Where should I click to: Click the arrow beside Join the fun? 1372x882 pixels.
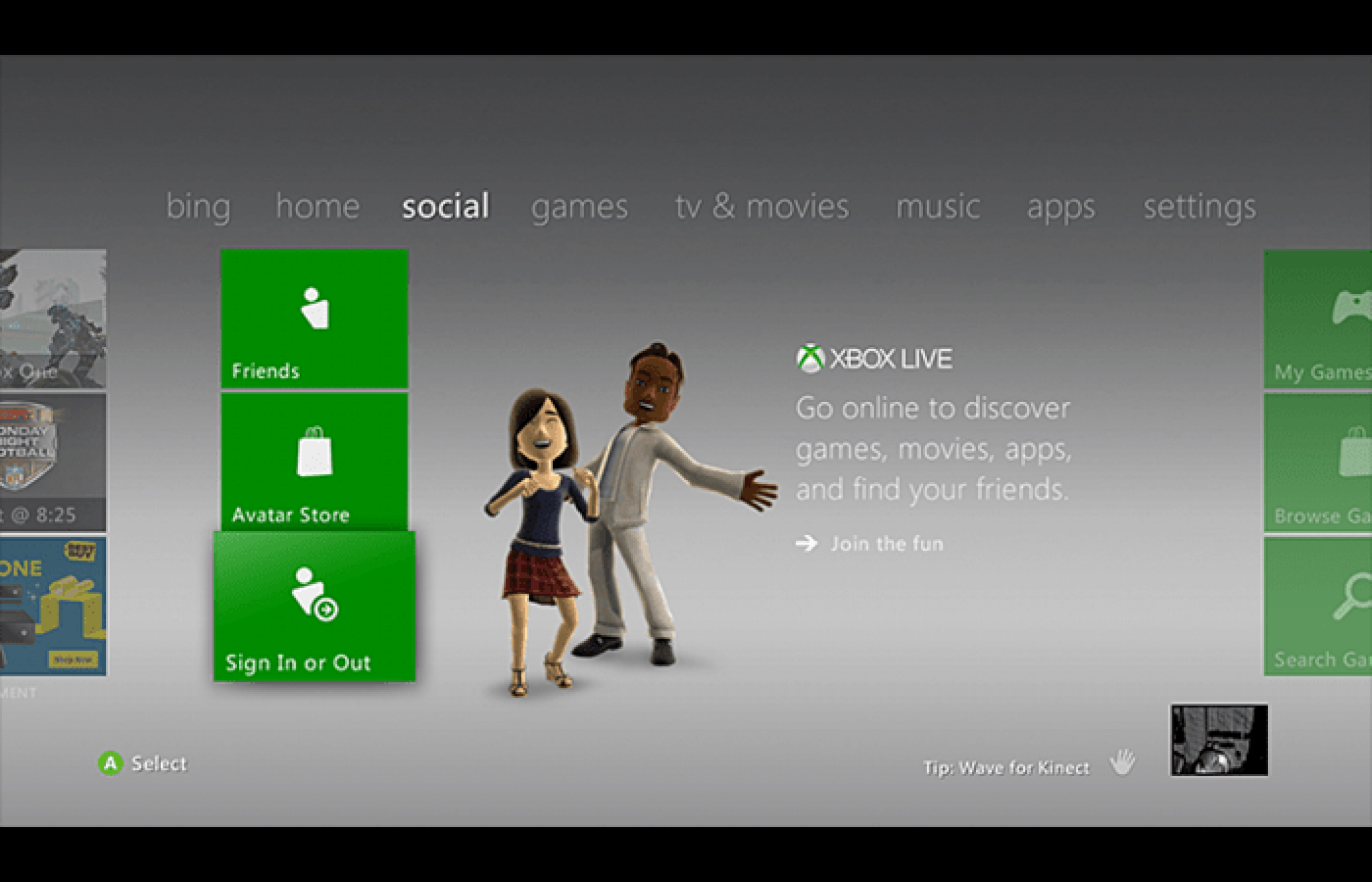807,543
